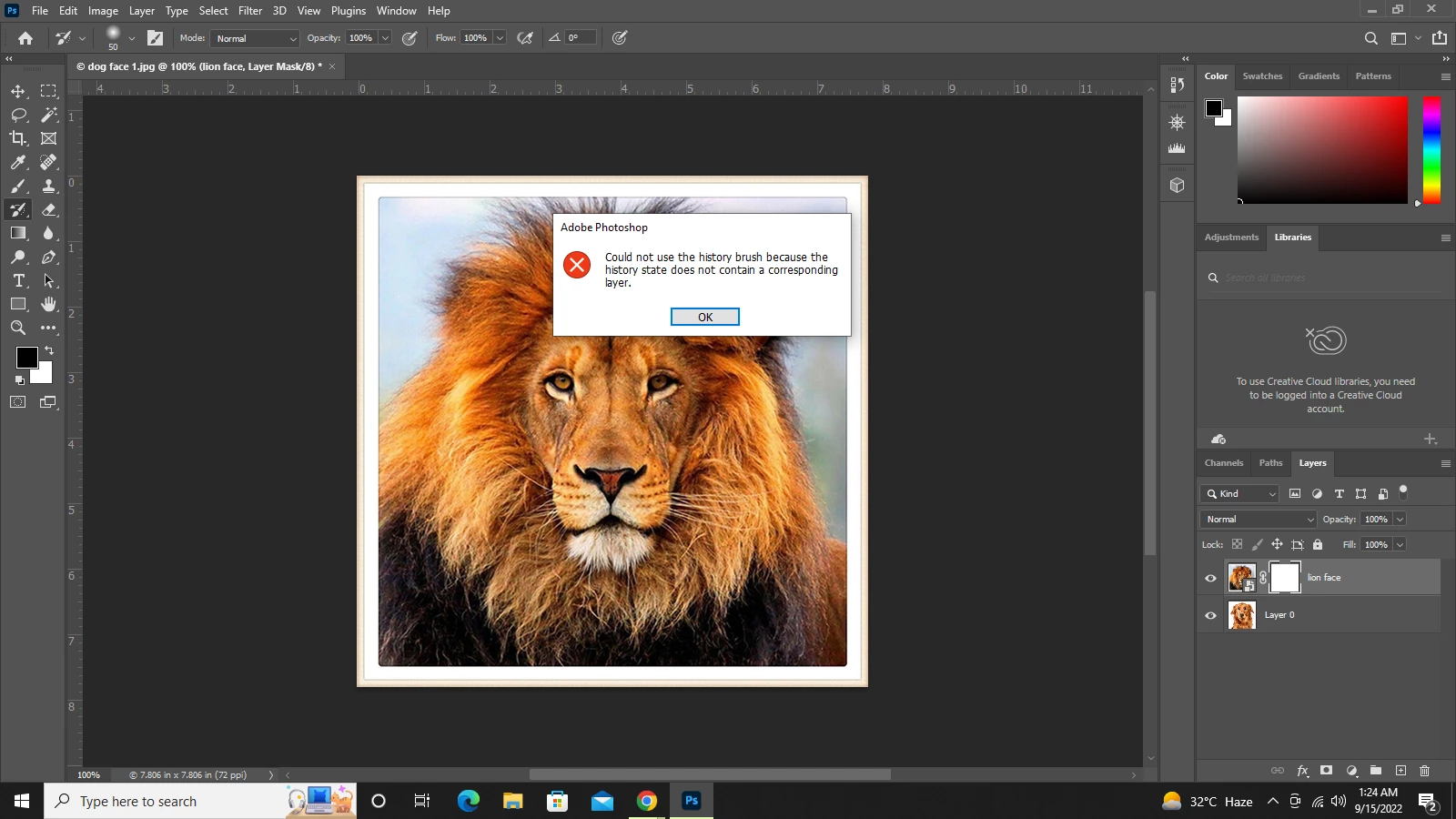Expand the layer Kind filter dropdown
Viewport: 1456px width, 819px height.
(1240, 493)
